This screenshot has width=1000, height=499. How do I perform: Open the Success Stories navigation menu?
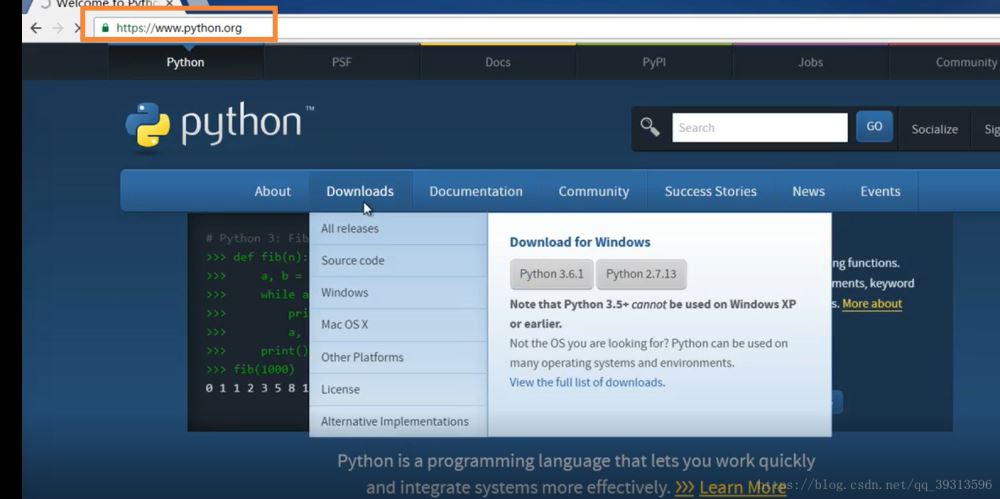point(710,191)
